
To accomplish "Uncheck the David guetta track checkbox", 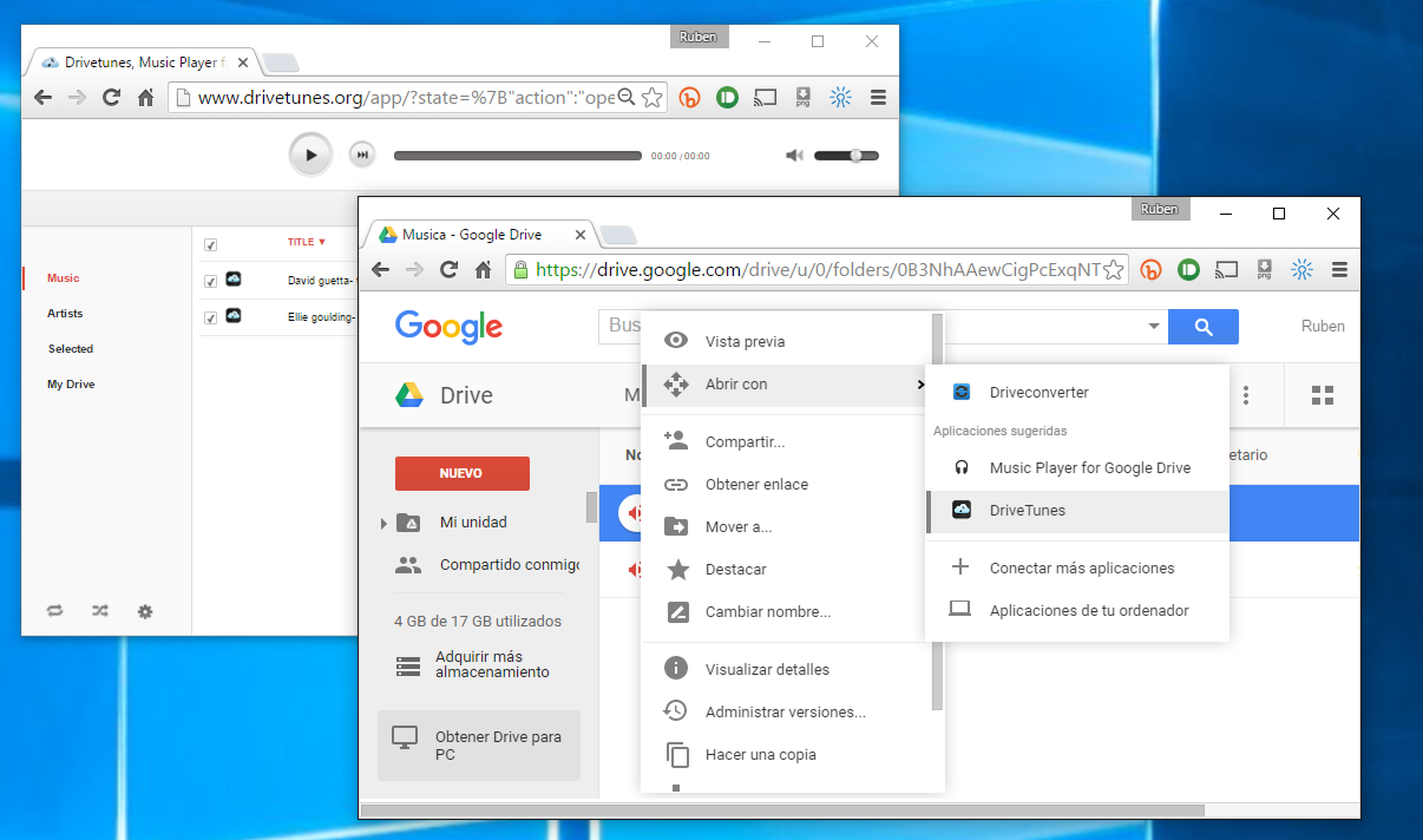I will (210, 281).
